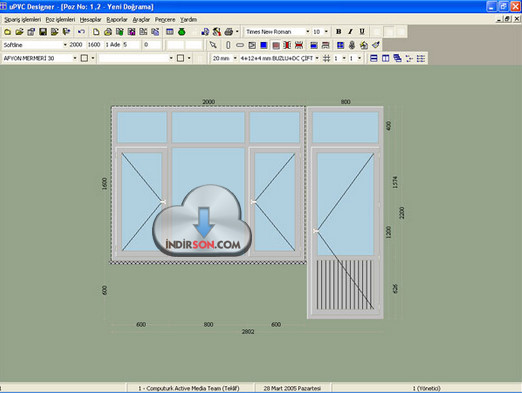The image size is (522, 393).
Task: Click the blue four-pane window icon
Action: 340,45
